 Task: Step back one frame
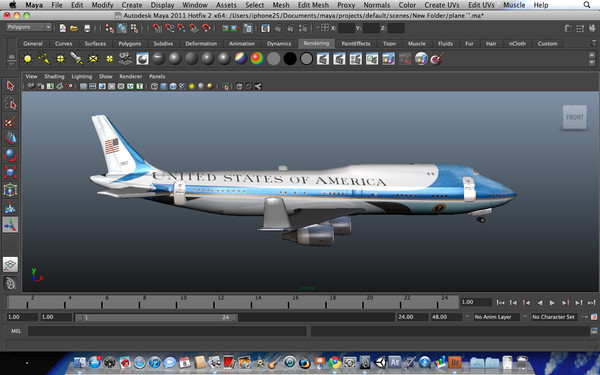point(513,303)
